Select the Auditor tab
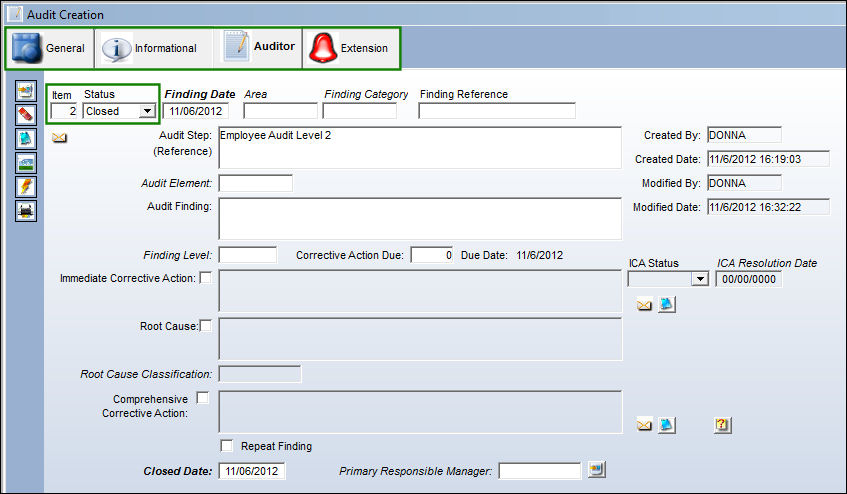The image size is (847, 494). (x=258, y=47)
